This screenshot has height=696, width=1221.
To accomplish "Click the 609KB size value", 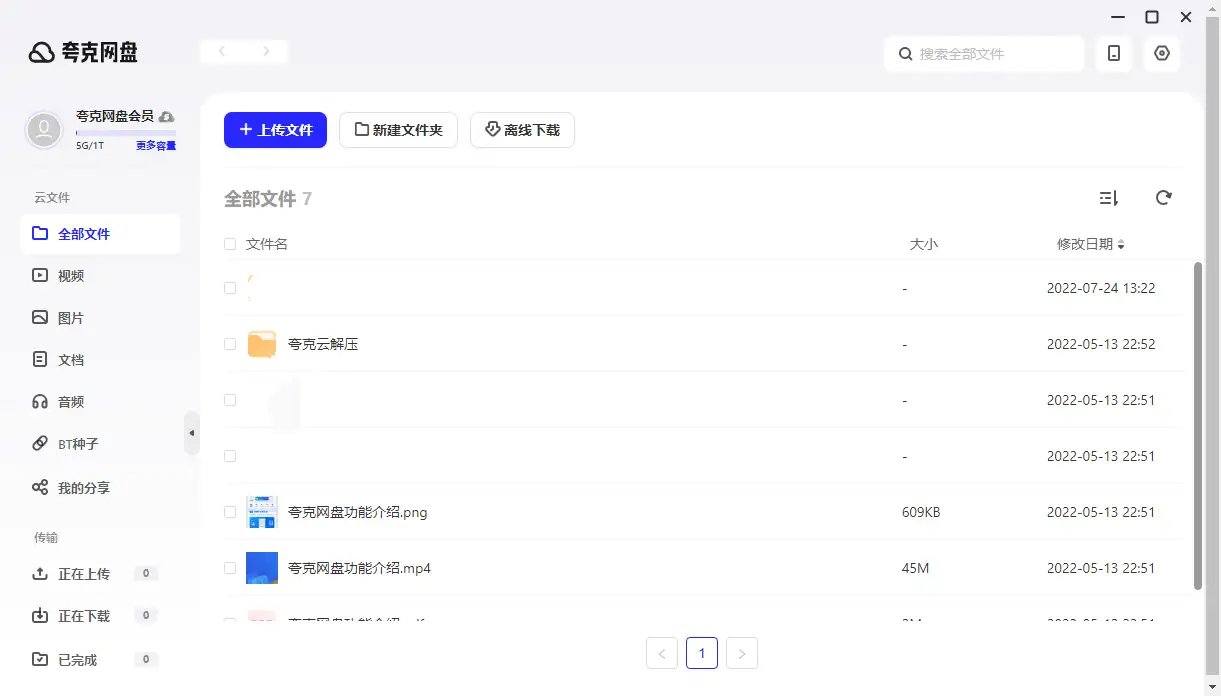I will 921,512.
